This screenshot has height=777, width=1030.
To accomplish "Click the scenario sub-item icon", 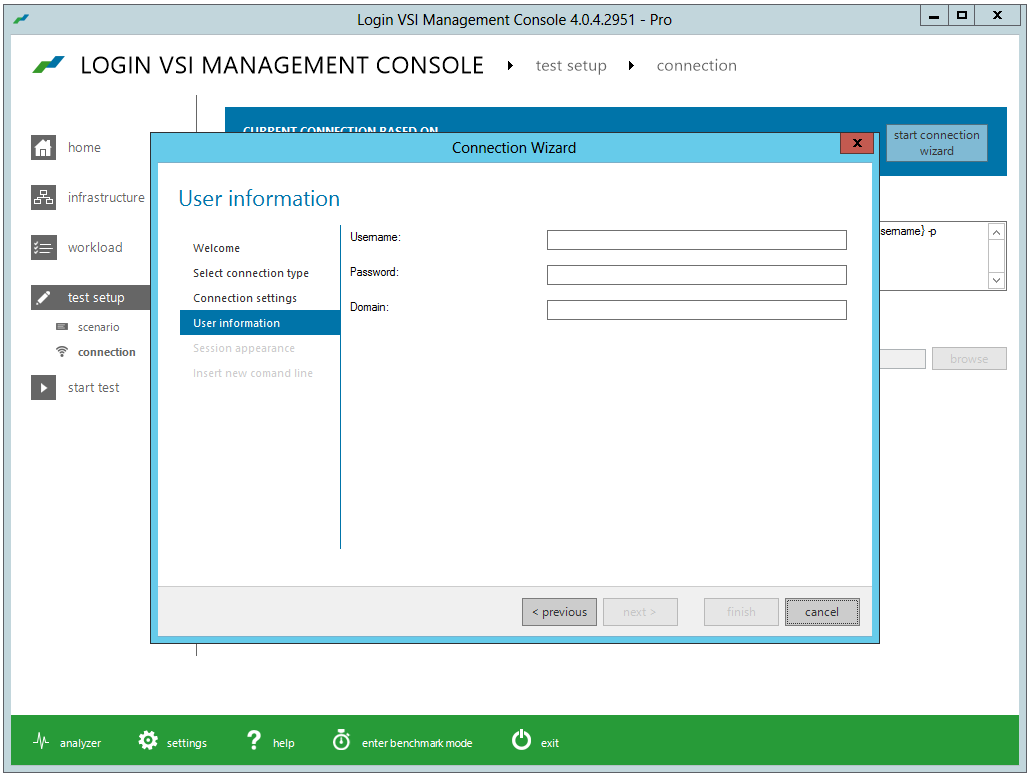I will tap(62, 326).
